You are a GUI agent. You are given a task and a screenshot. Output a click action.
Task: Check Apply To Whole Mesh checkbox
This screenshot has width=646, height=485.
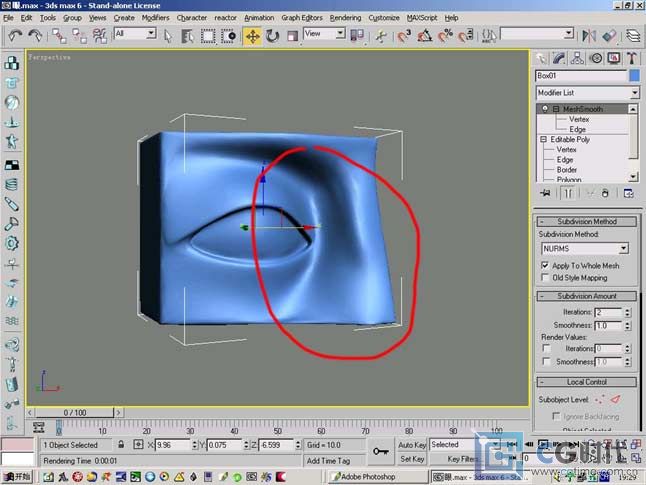[545, 265]
